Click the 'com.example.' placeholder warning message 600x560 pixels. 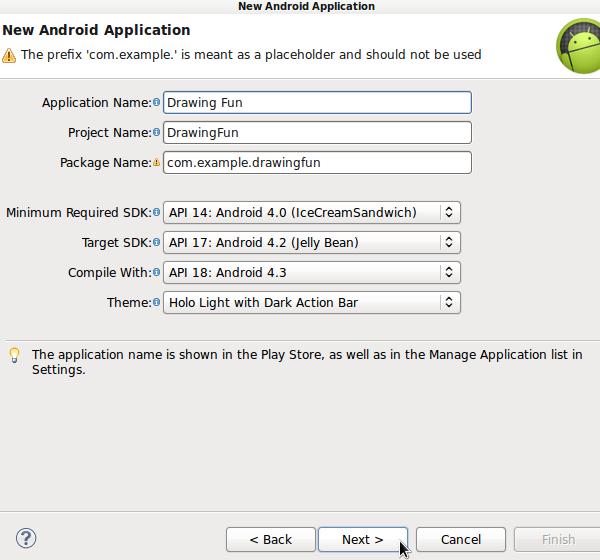(251, 55)
